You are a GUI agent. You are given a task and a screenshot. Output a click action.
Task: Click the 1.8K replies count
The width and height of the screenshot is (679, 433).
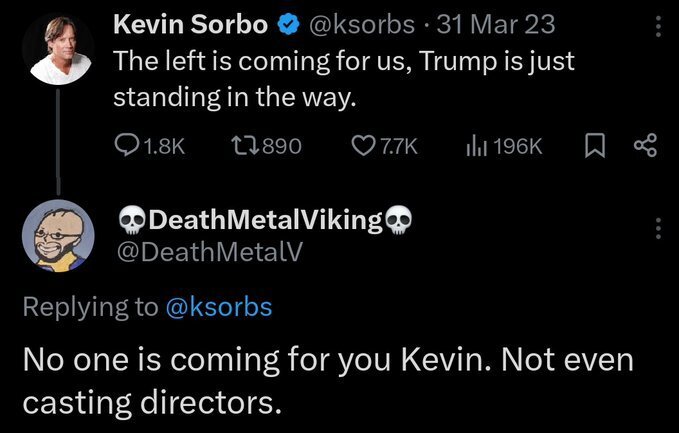click(165, 147)
